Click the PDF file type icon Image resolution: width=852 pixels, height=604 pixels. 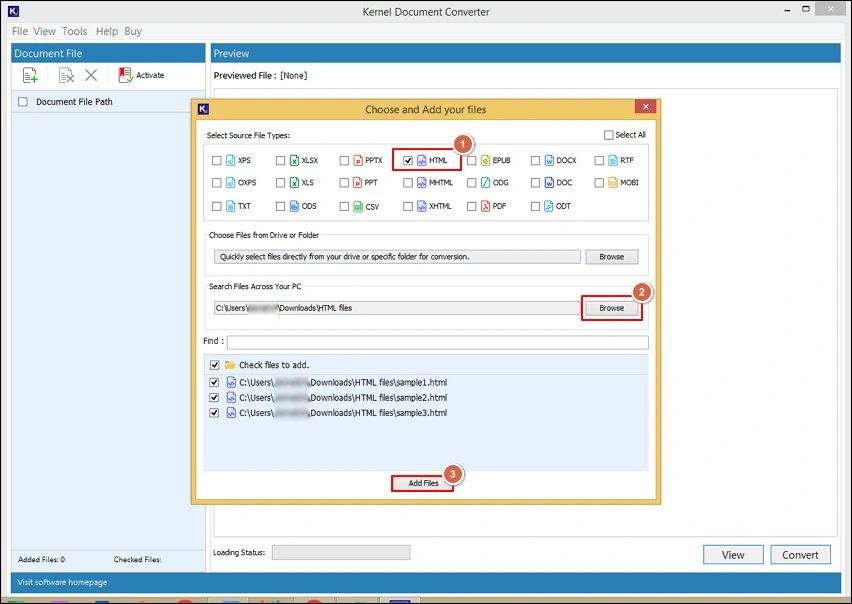coord(485,206)
